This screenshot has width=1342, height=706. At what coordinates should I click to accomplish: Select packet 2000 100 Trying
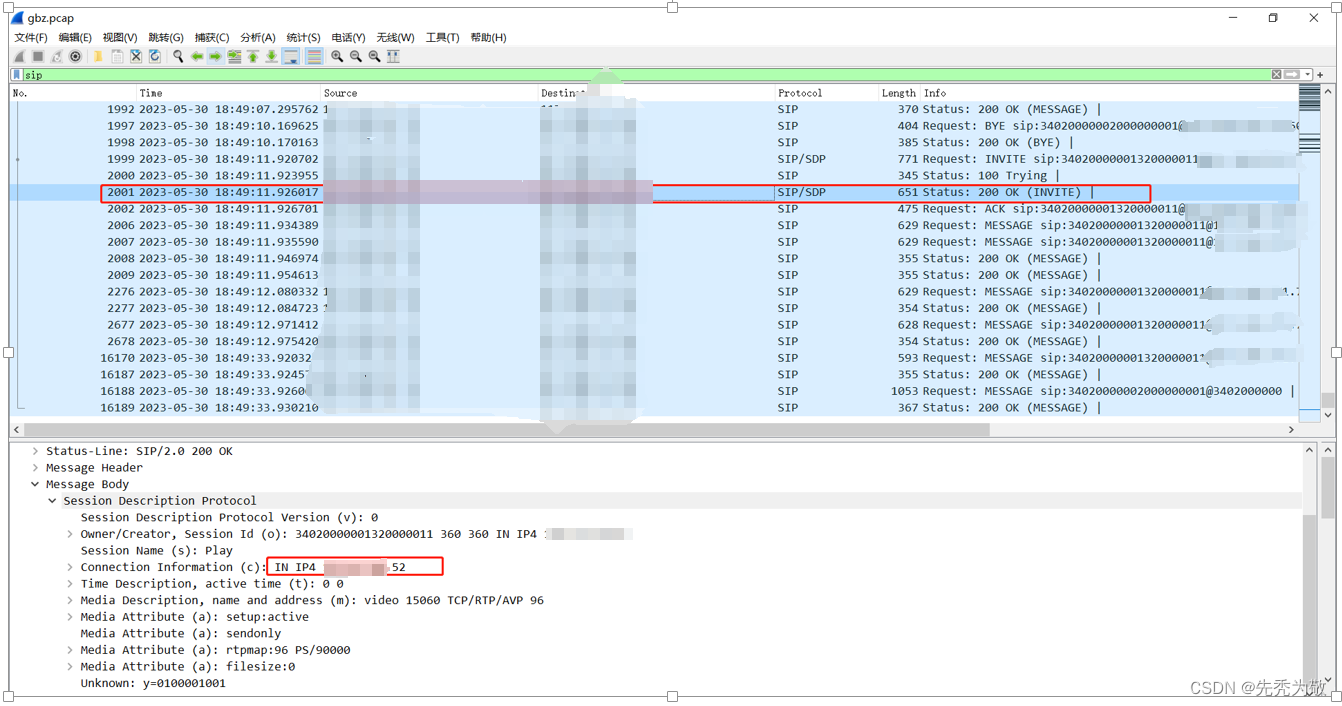(x=654, y=175)
